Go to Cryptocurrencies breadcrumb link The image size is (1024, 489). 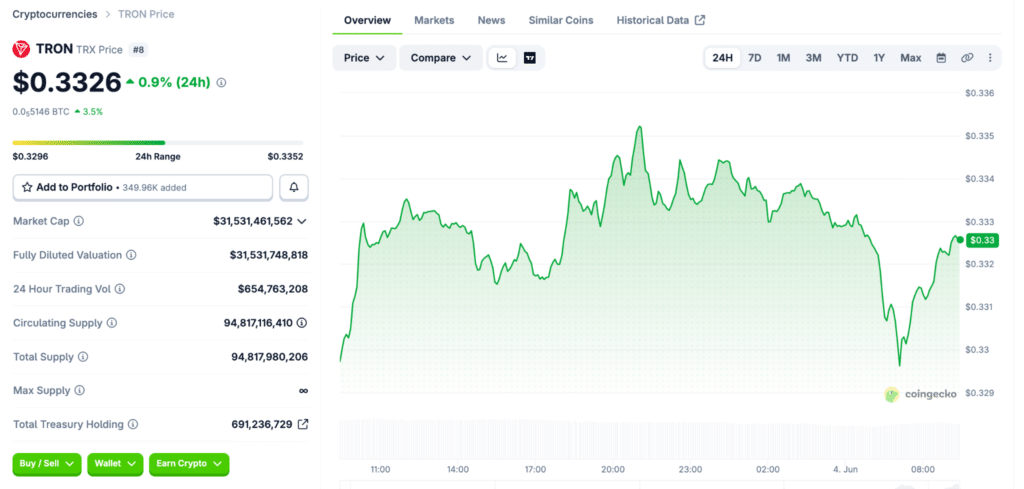pos(55,14)
